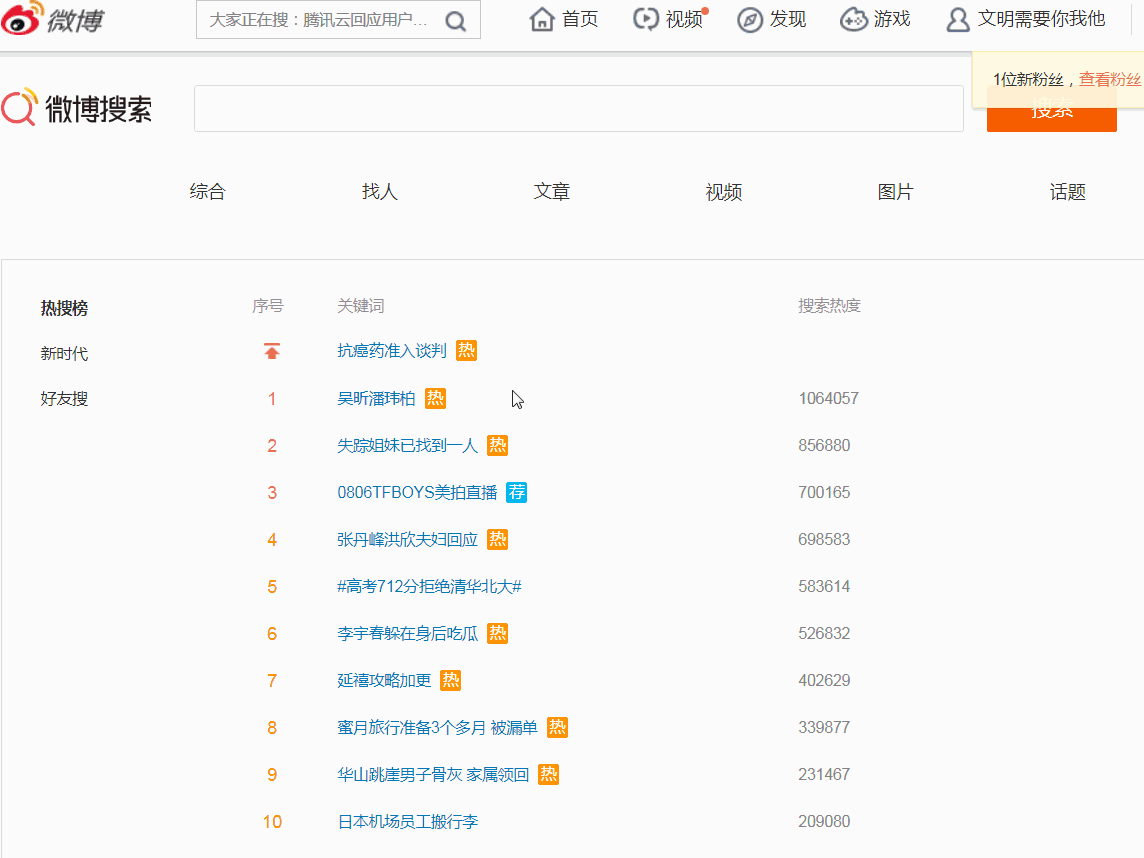Open 李宇春躲在身后吃瓜 topic
This screenshot has width=1144, height=858.
coord(407,633)
